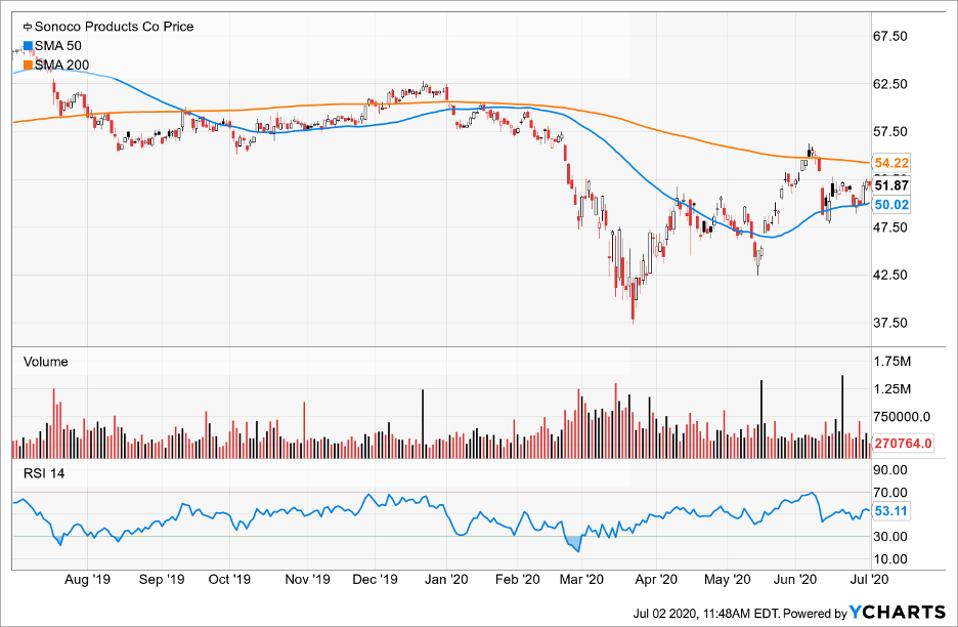Click the Sep '19 date axis label
The height and width of the screenshot is (627, 958).
click(x=161, y=579)
